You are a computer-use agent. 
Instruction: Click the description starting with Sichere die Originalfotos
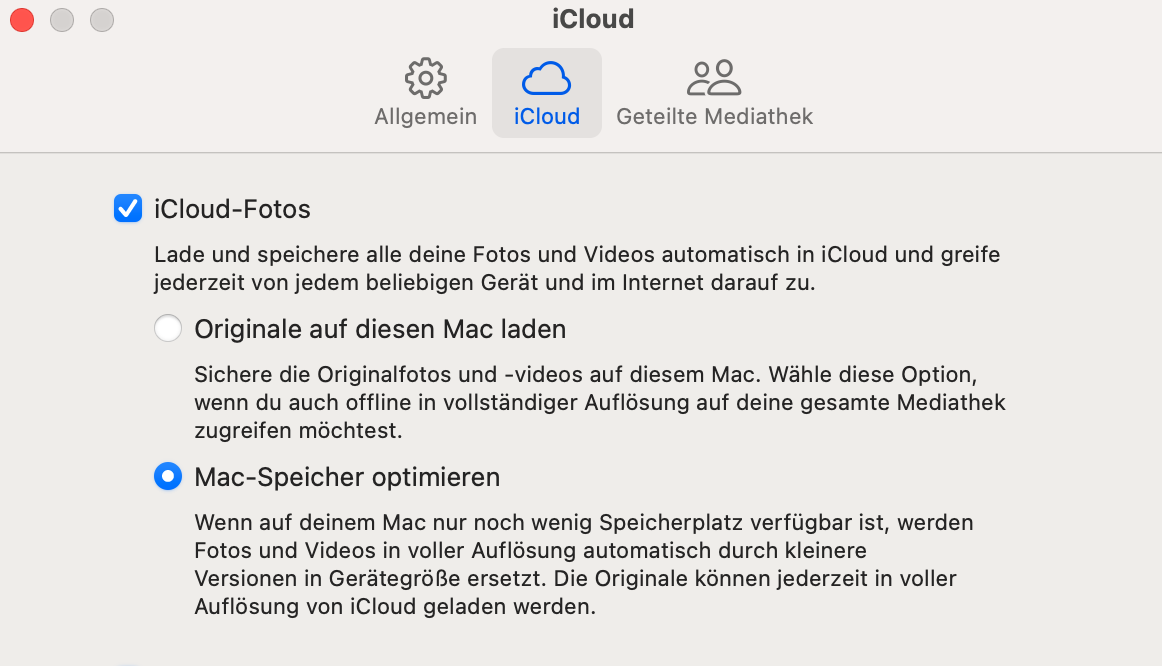599,403
